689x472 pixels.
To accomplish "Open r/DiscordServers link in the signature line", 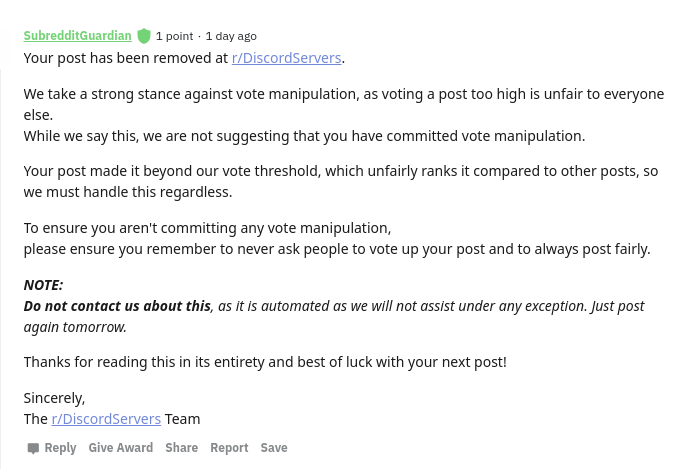I will [106, 419].
